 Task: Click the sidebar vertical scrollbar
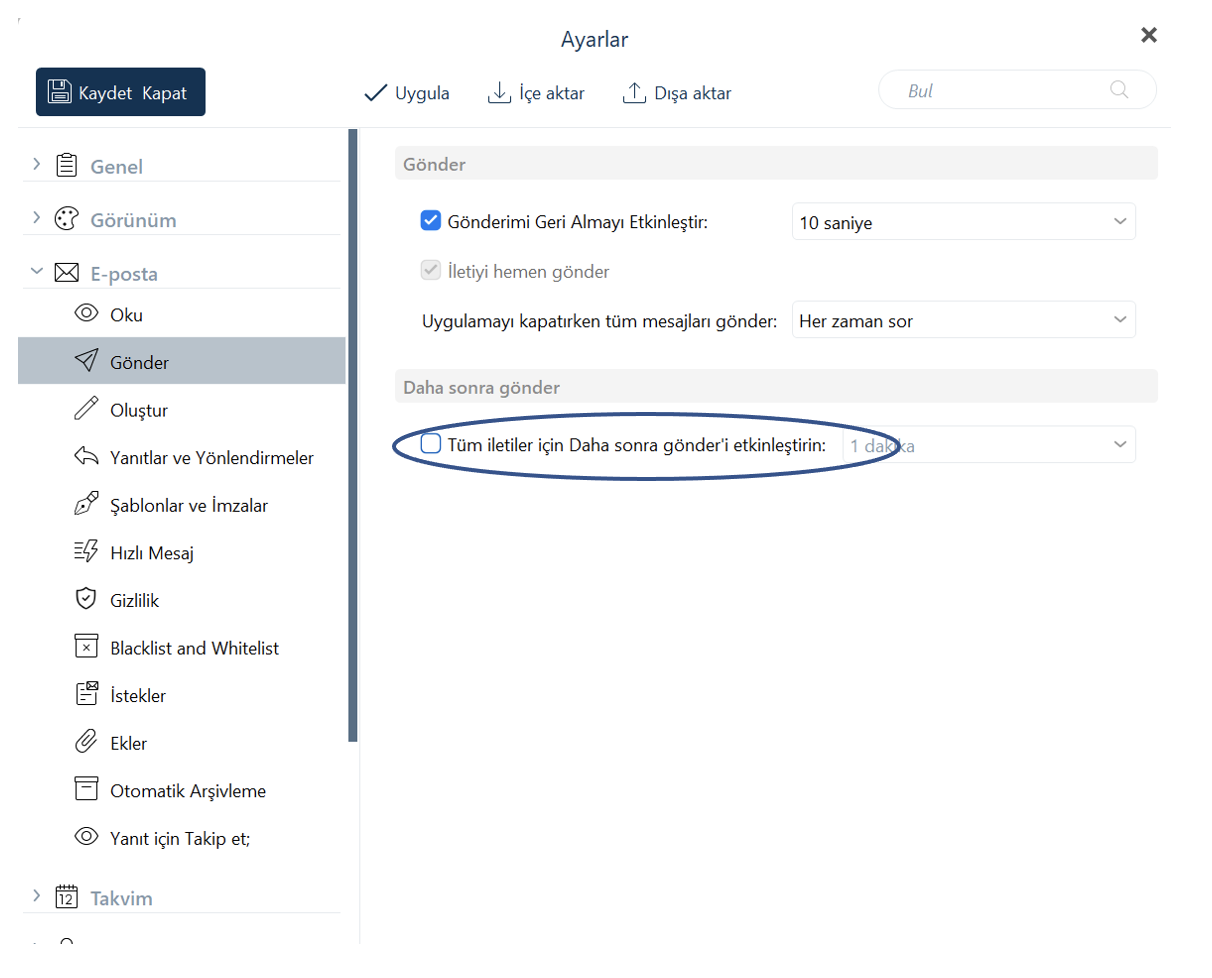[352, 435]
